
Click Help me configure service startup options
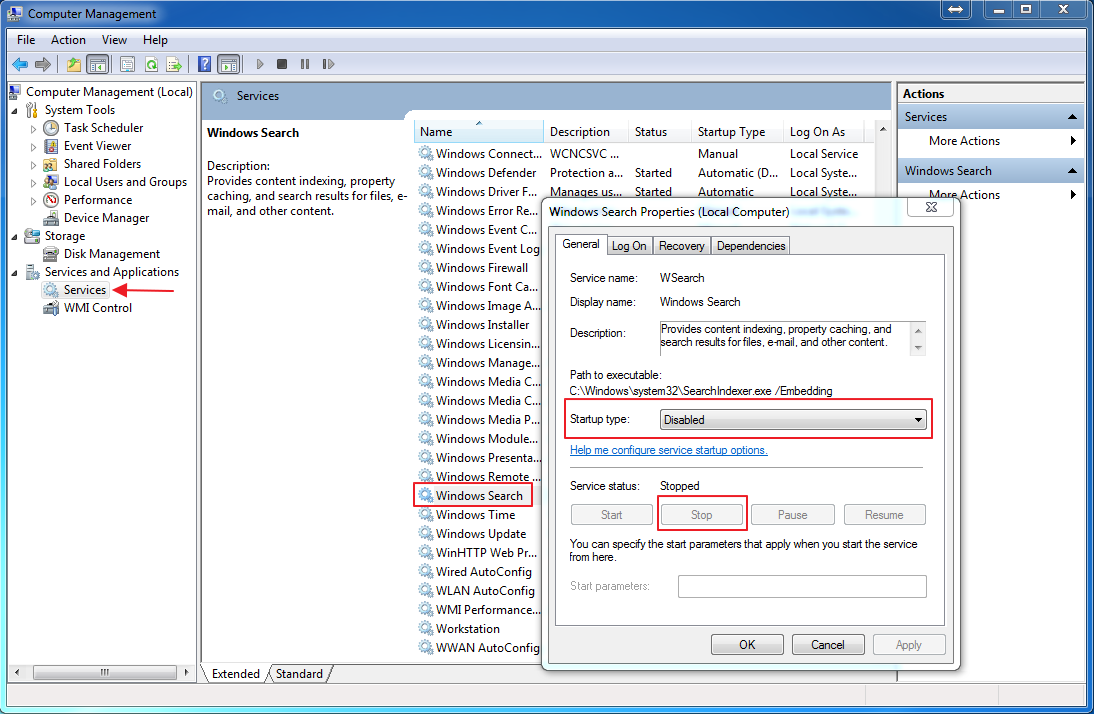pos(668,450)
